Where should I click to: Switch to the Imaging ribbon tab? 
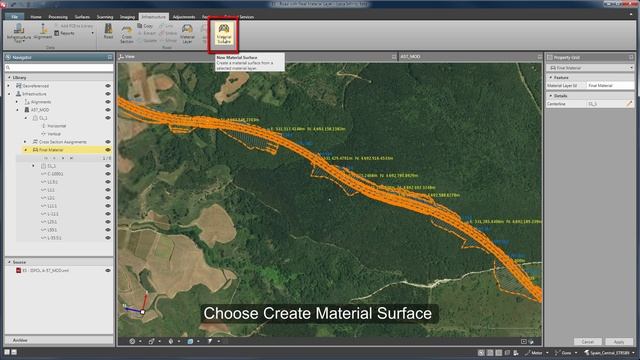point(127,17)
